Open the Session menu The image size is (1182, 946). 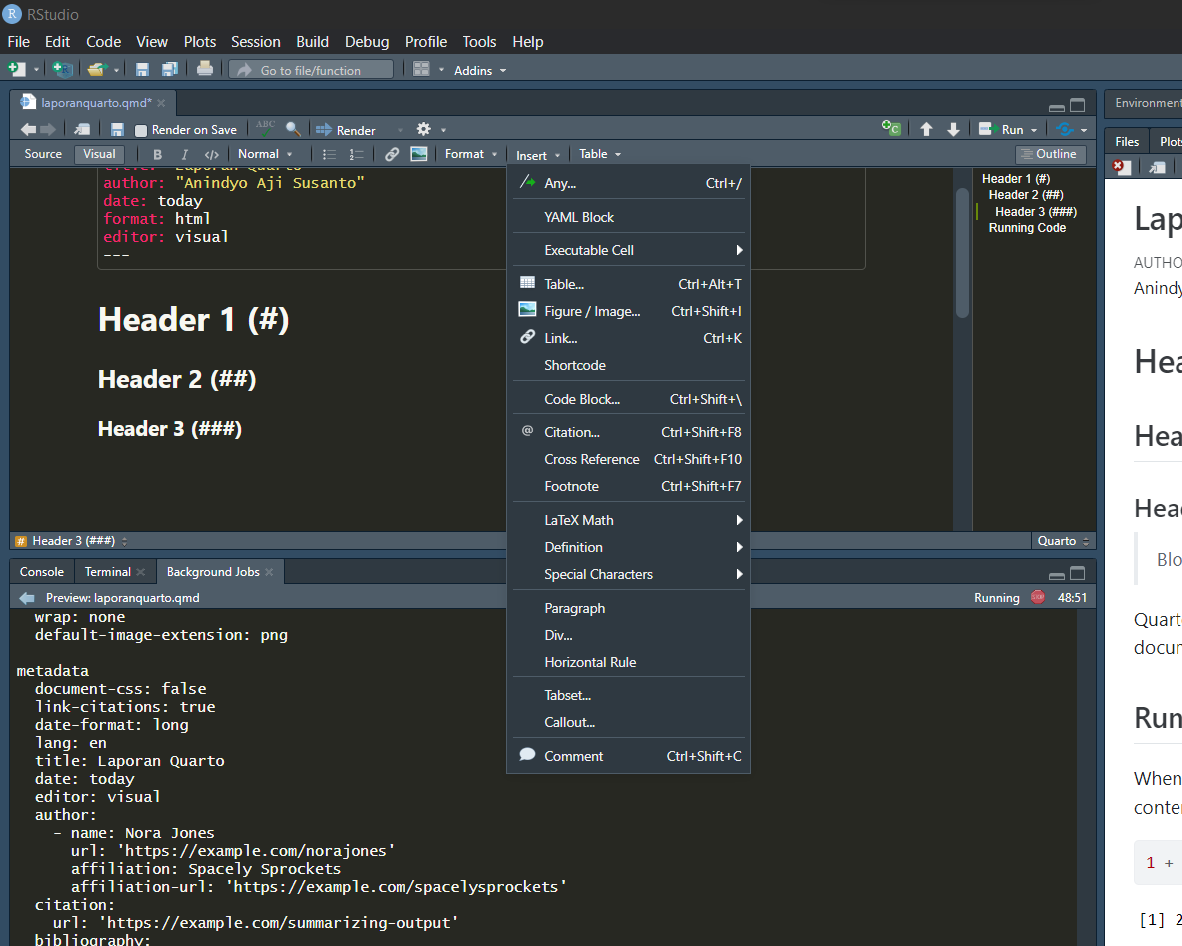pos(256,41)
